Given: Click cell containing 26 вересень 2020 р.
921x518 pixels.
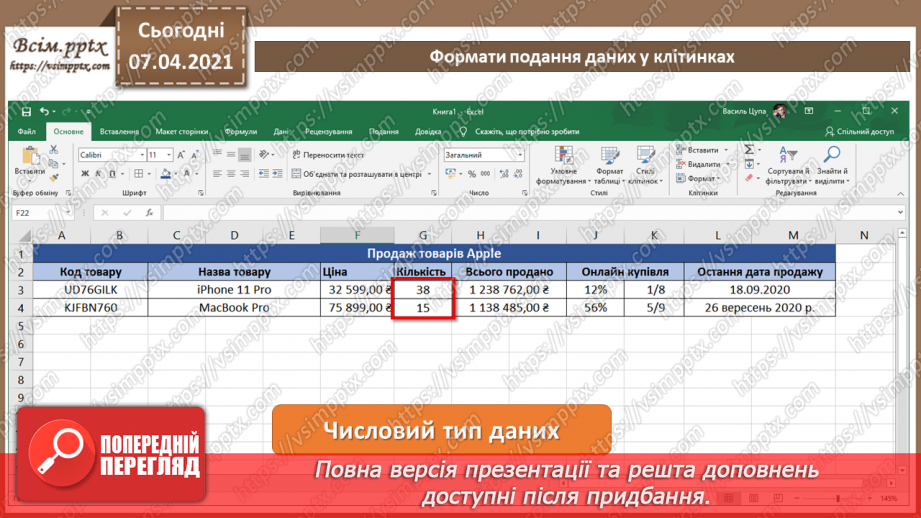Looking at the screenshot, I should click(x=759, y=308).
